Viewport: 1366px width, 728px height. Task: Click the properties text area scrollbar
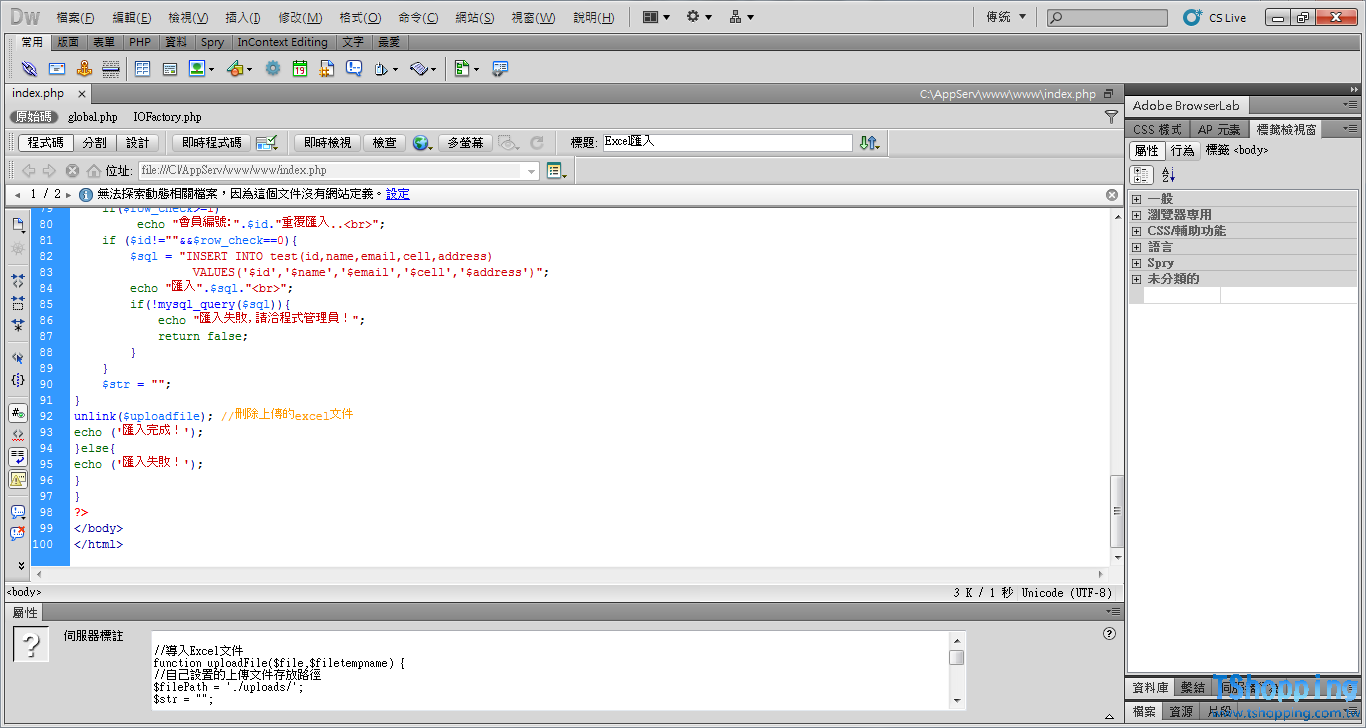(x=957, y=669)
